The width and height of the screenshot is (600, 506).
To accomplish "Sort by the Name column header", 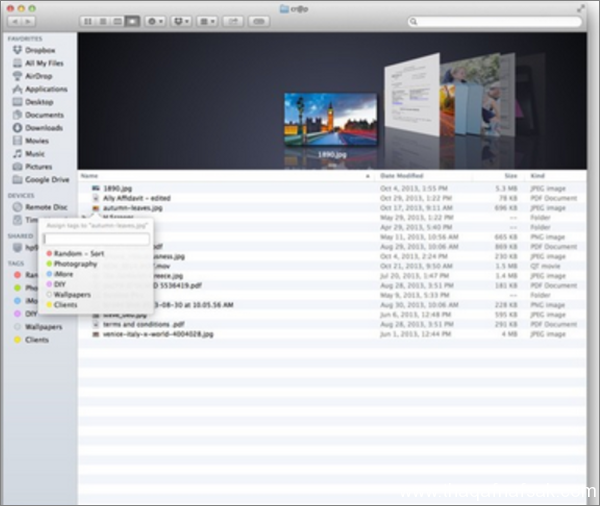I will point(226,176).
